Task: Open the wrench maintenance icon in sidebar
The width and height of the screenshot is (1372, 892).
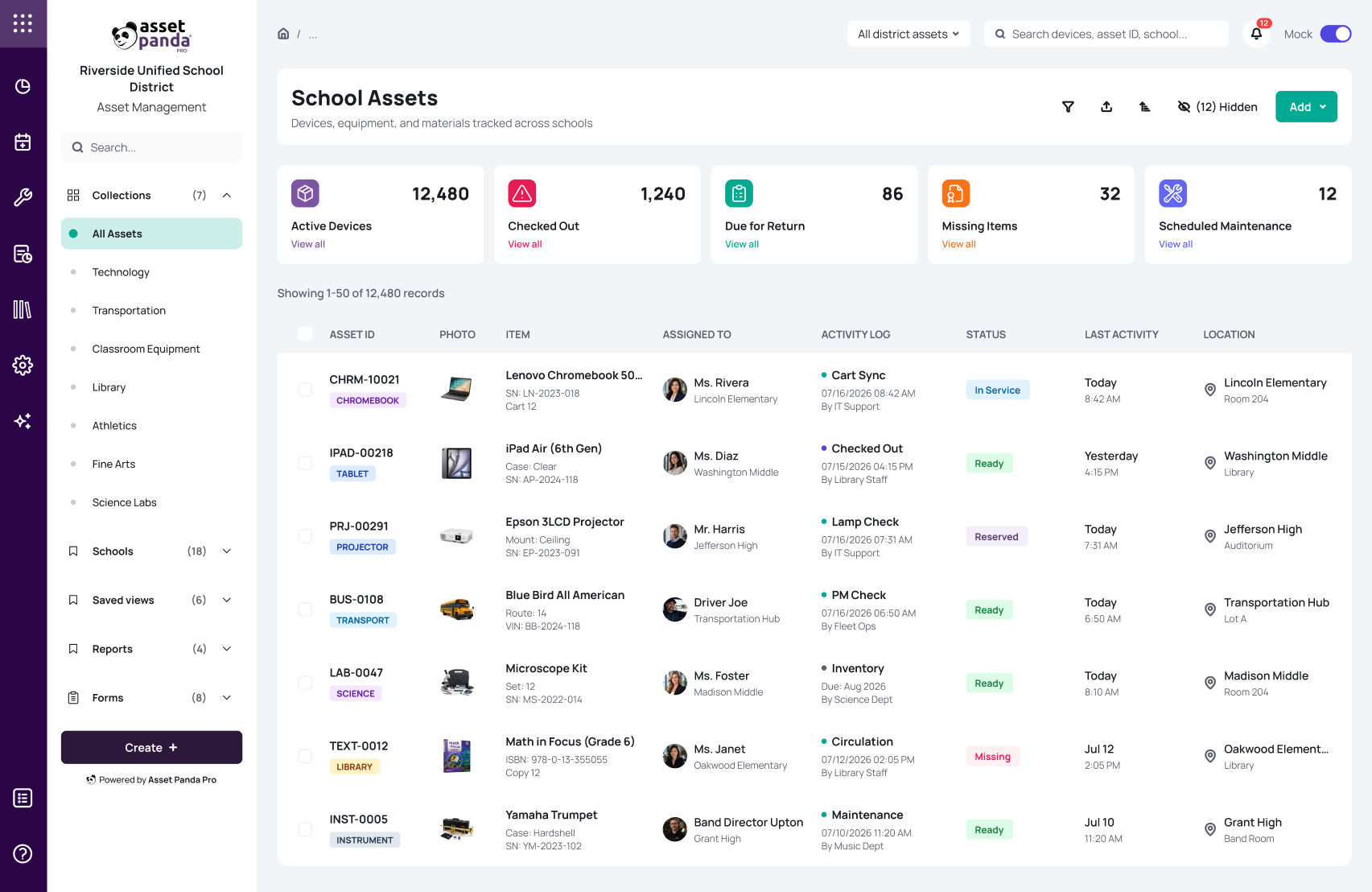Action: (x=23, y=197)
